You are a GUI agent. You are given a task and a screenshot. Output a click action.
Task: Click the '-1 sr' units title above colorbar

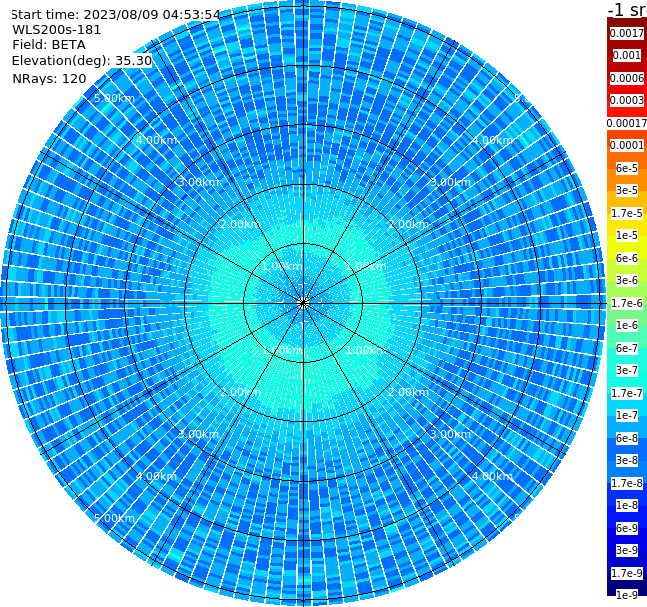tap(627, 9)
